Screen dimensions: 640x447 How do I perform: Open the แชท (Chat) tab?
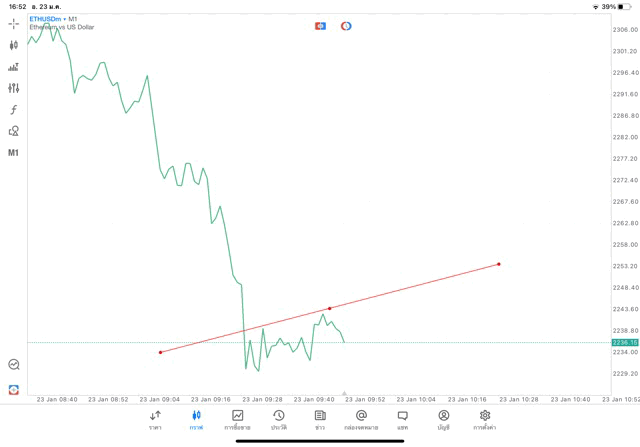(x=402, y=419)
